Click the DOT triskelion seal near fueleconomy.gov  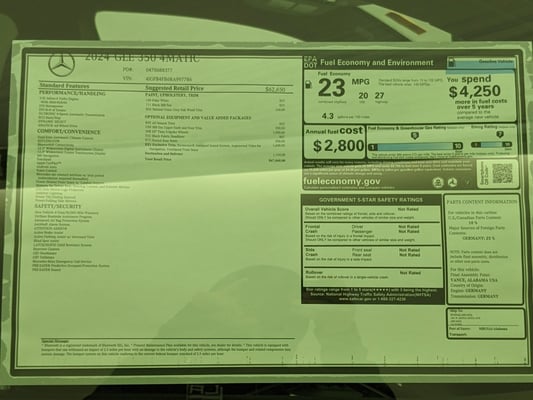(452, 182)
